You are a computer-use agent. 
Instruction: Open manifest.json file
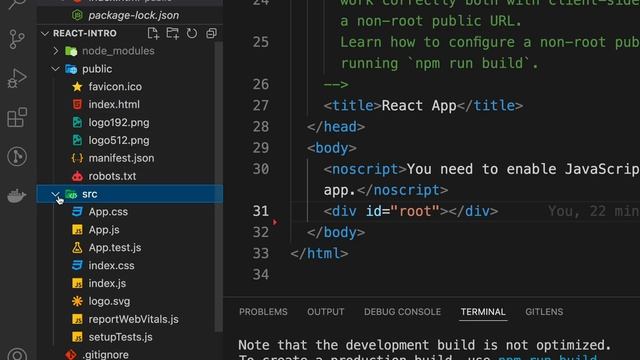(x=121, y=158)
